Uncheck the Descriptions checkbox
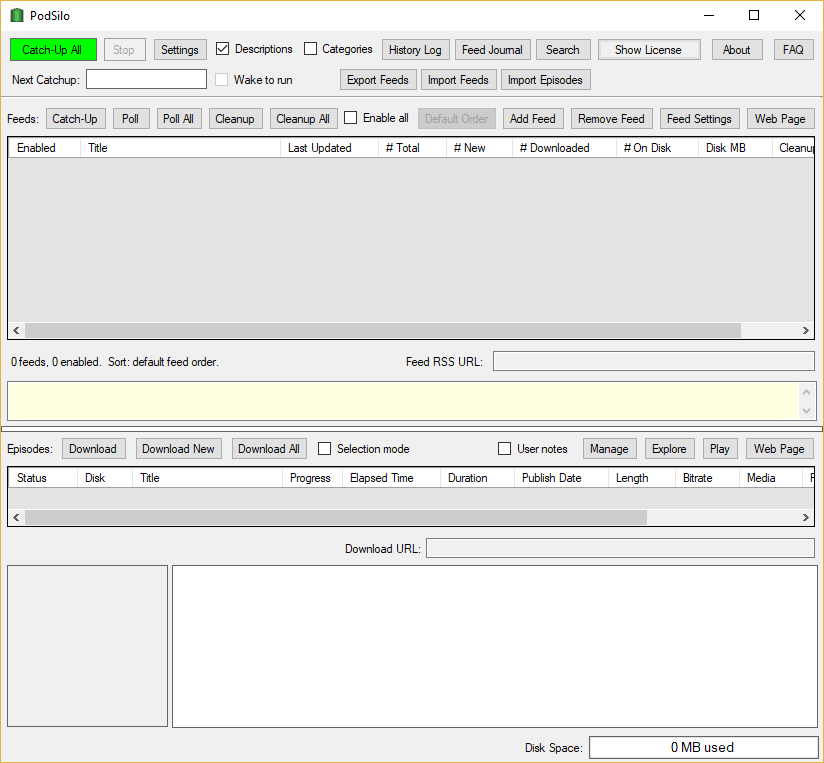This screenshot has width=824, height=763. click(x=223, y=49)
